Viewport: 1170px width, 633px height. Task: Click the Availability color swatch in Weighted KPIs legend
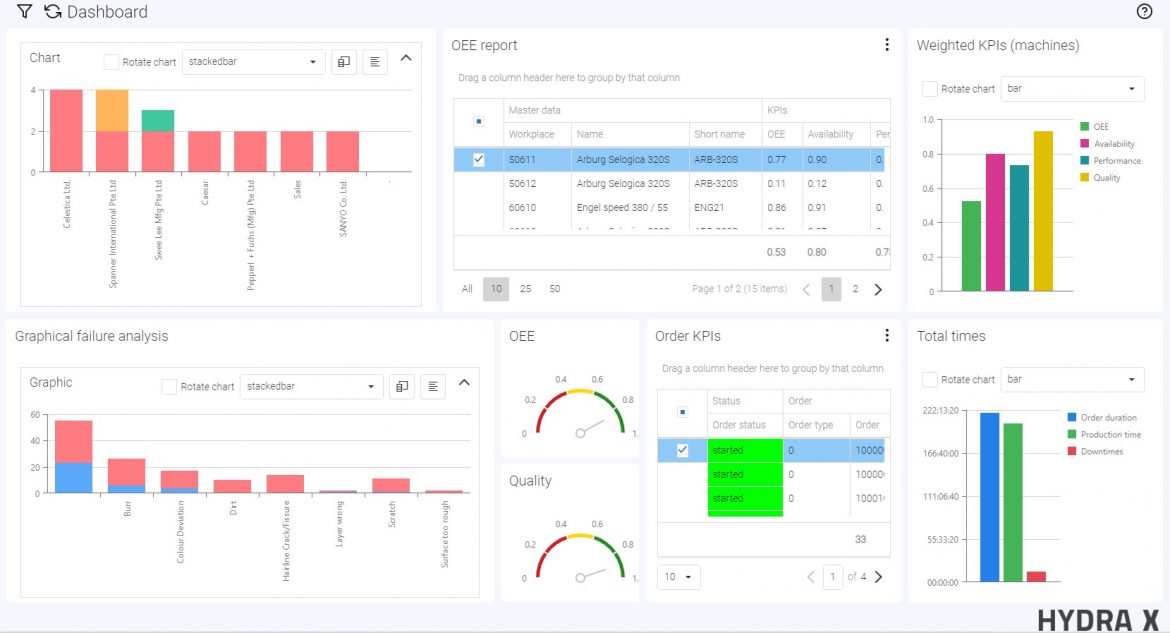1084,143
